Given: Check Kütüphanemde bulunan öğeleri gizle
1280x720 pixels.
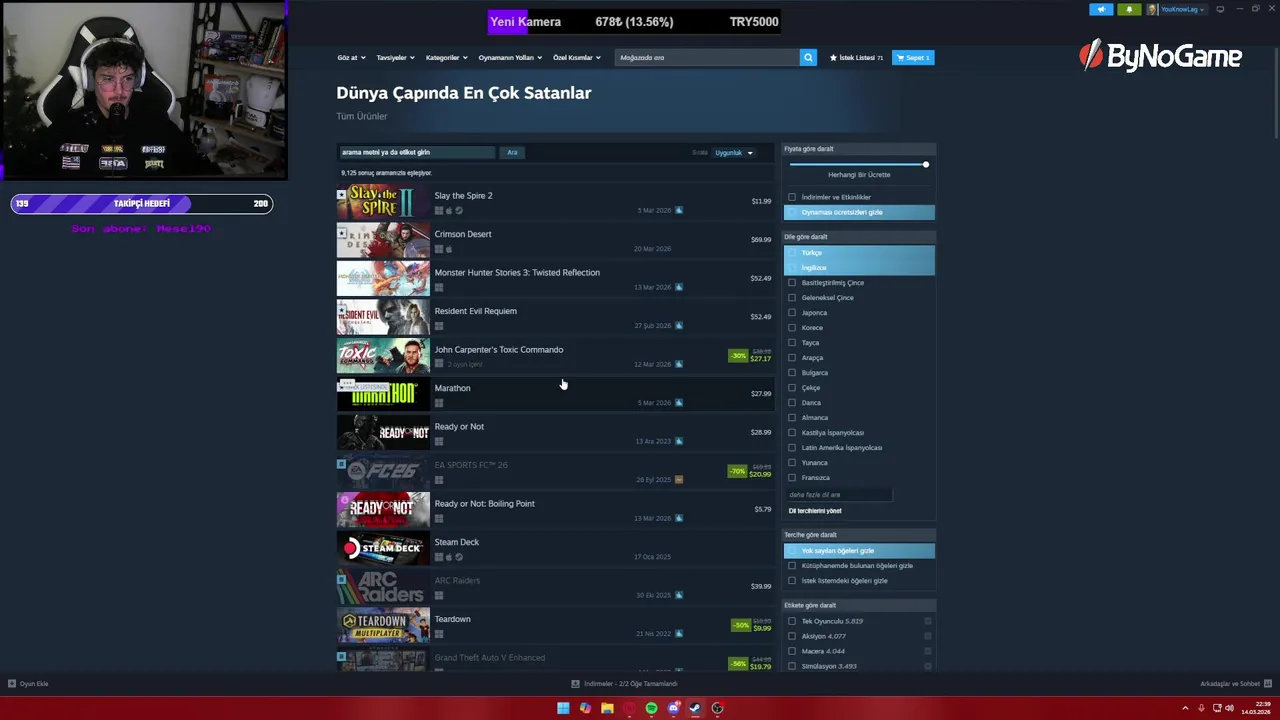Looking at the screenshot, I should tap(792, 566).
